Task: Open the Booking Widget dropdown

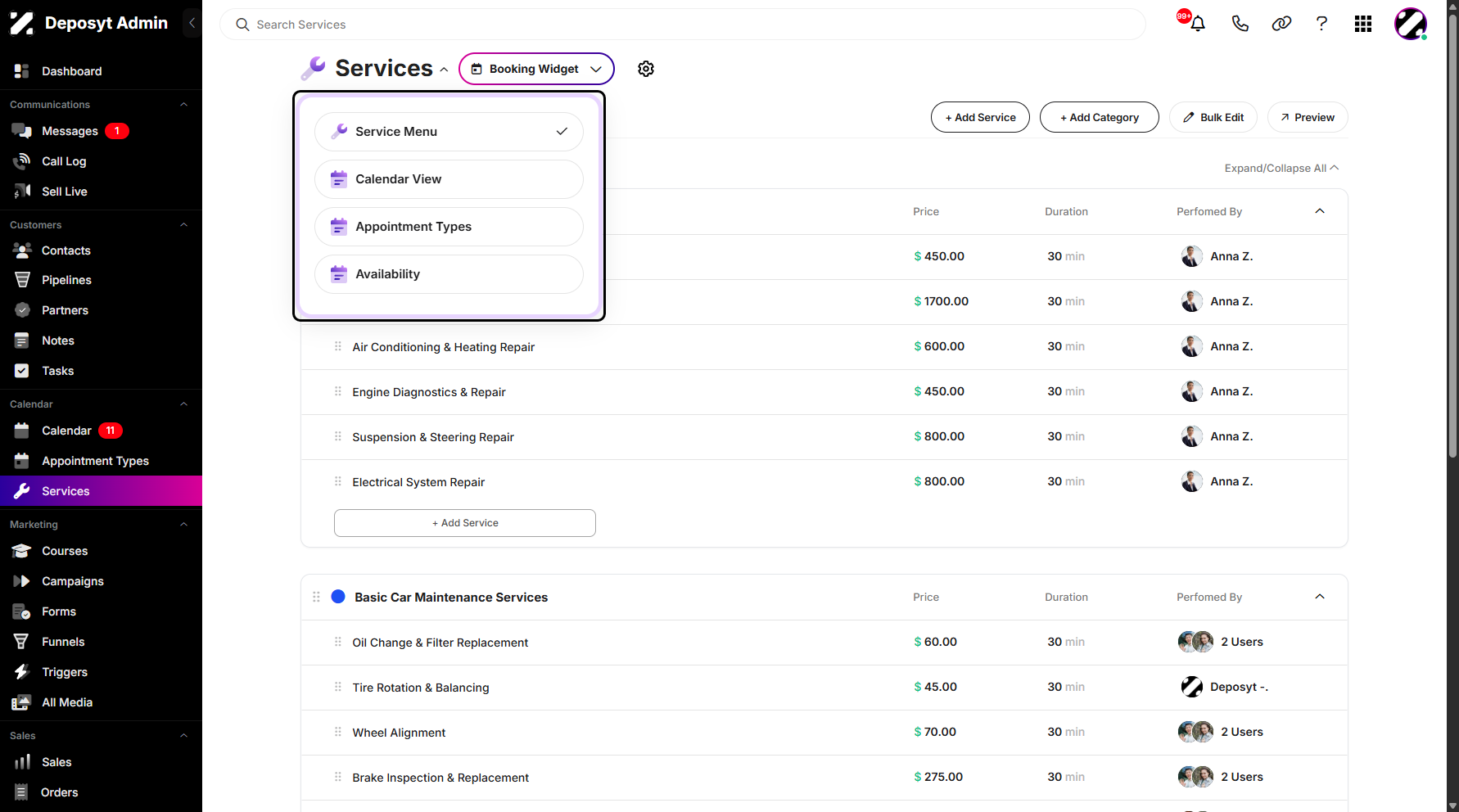Action: (x=536, y=69)
